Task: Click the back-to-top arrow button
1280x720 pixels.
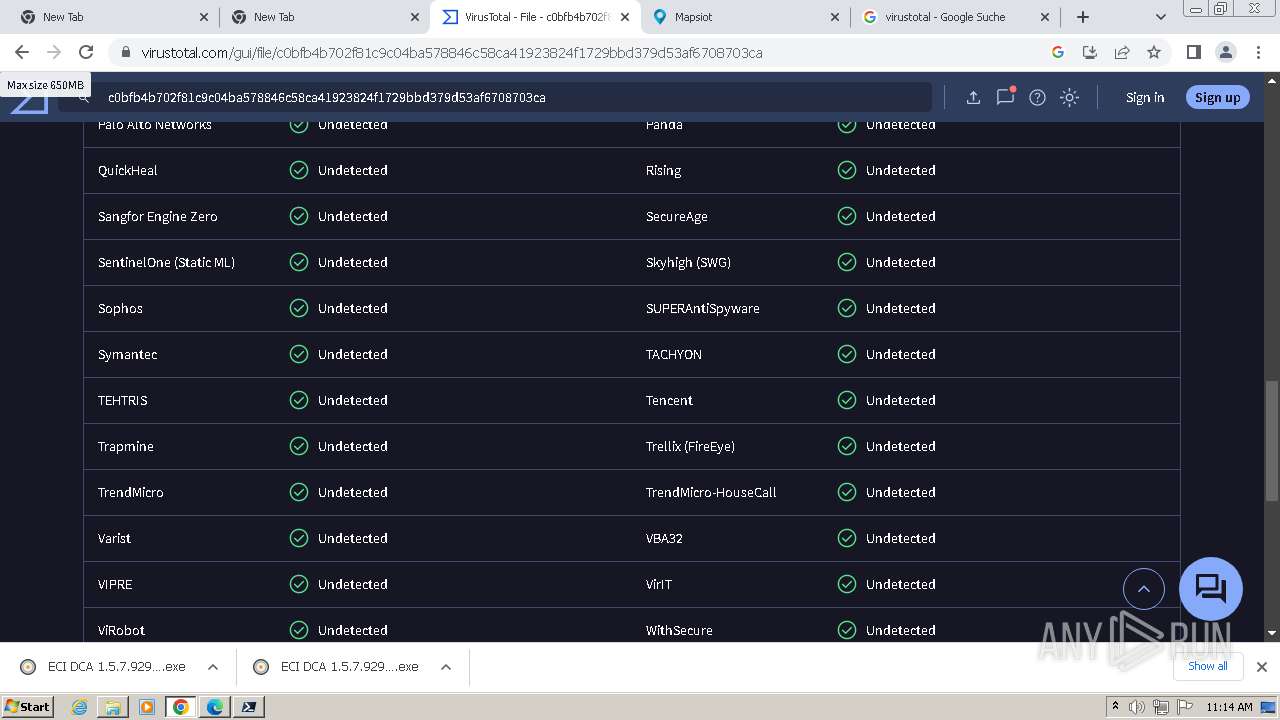Action: pyautogui.click(x=1144, y=589)
